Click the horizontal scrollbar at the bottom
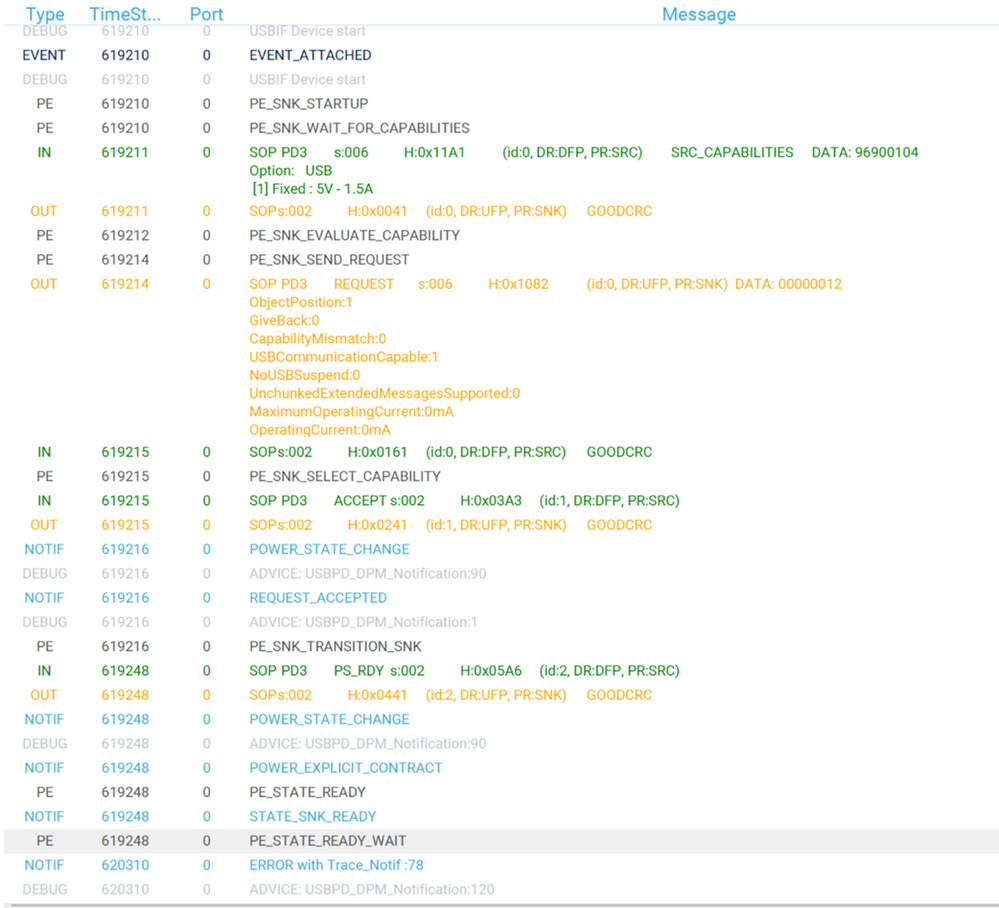 click(x=500, y=903)
